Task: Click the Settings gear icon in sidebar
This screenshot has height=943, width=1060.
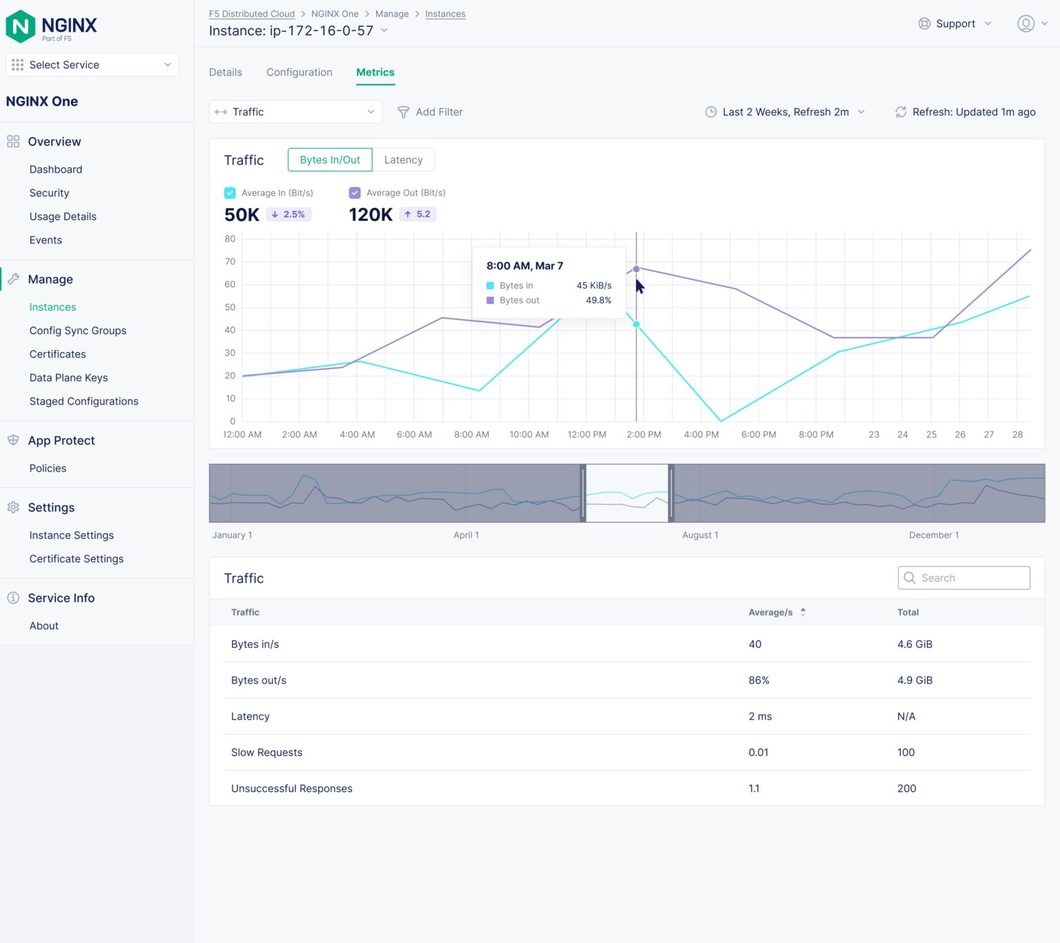Action: pyautogui.click(x=13, y=508)
